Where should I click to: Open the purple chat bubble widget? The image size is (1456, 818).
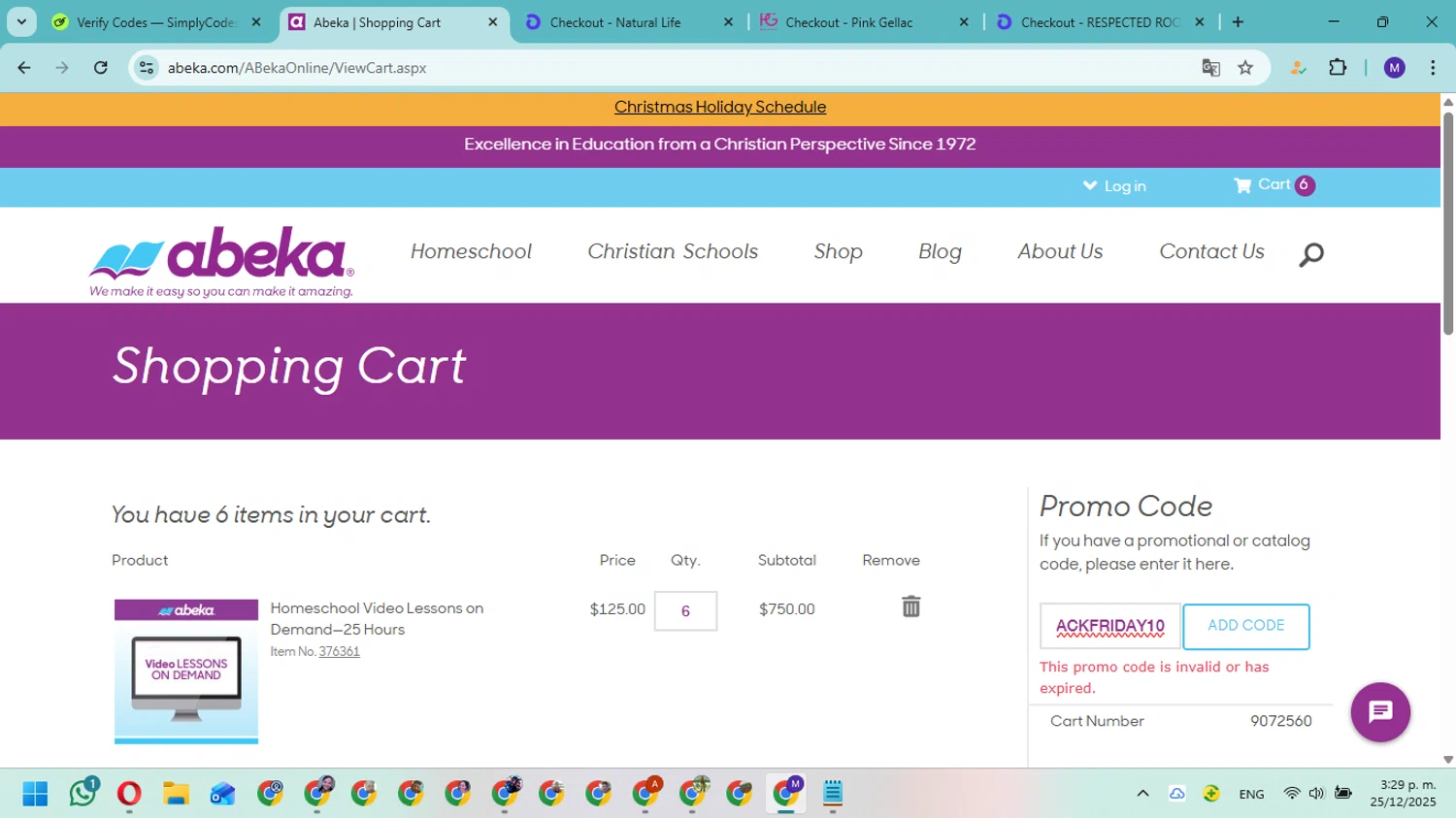[x=1380, y=711]
